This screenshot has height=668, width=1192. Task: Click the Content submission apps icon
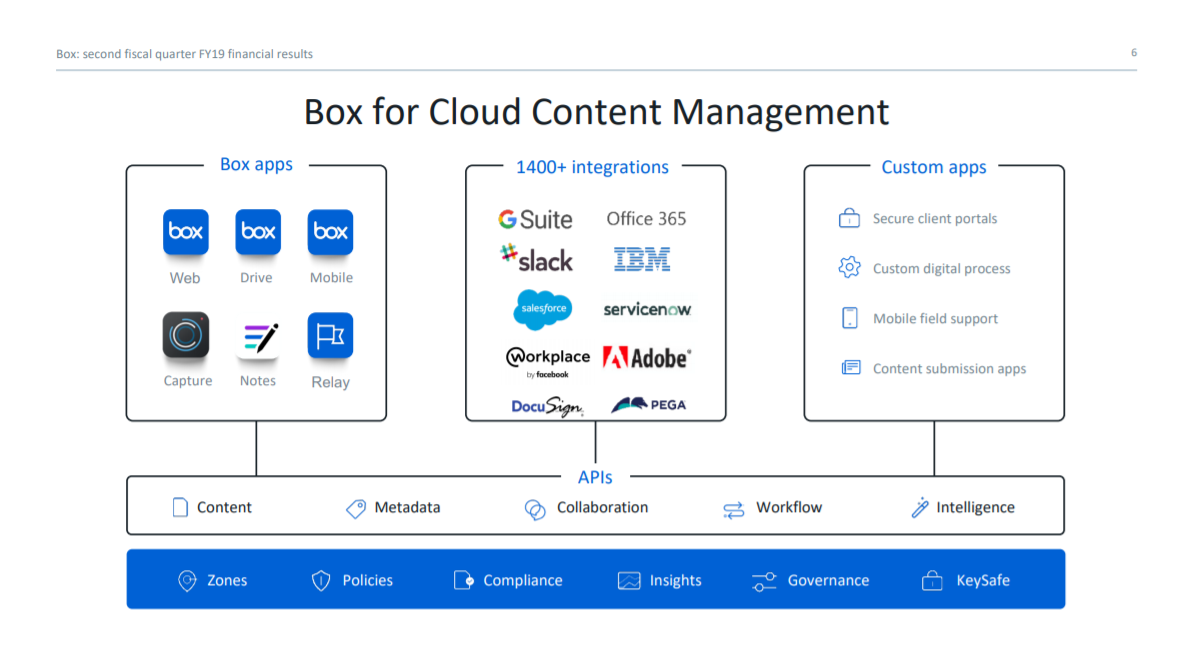pos(851,368)
